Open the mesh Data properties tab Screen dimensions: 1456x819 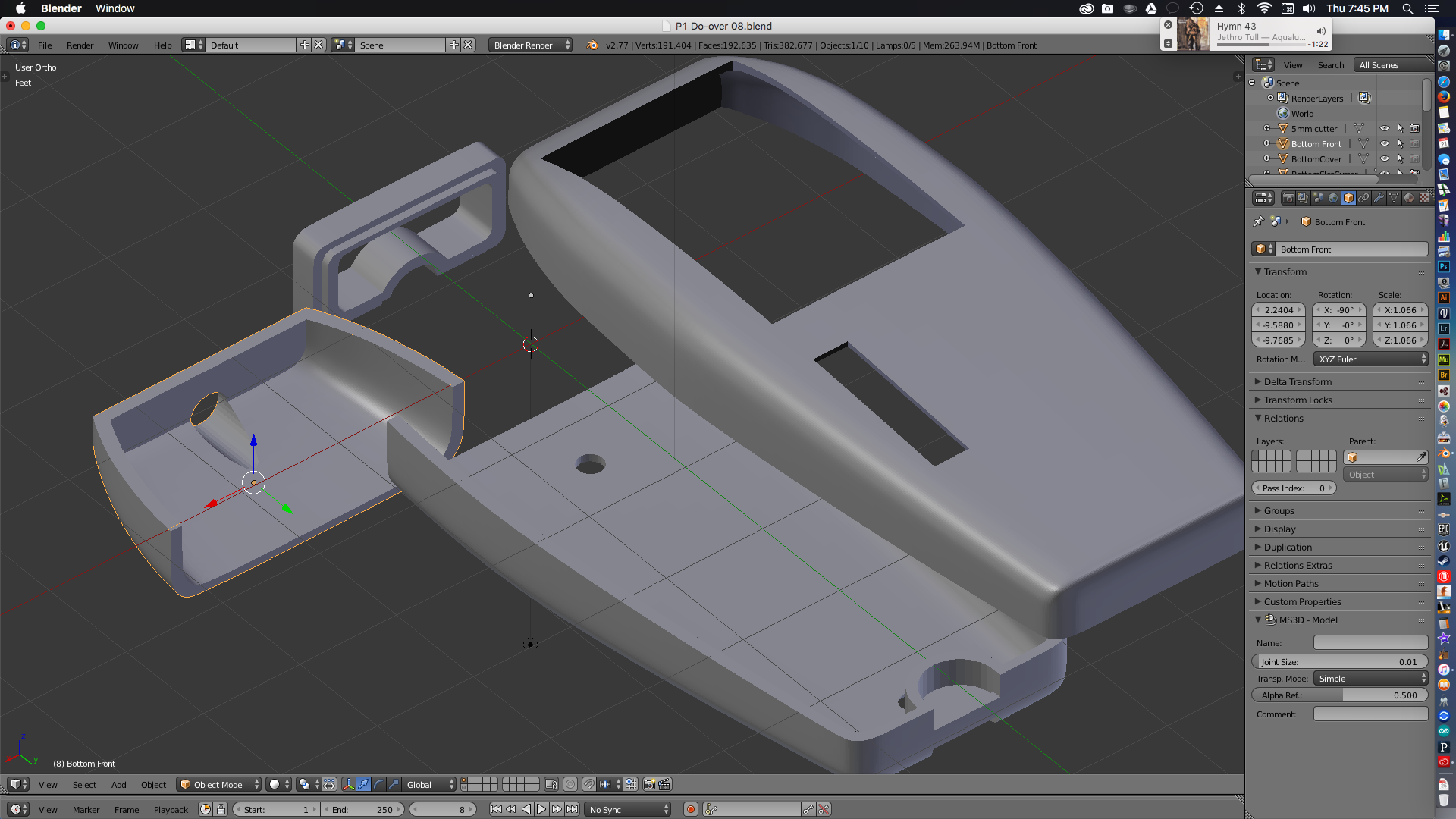(x=1394, y=198)
